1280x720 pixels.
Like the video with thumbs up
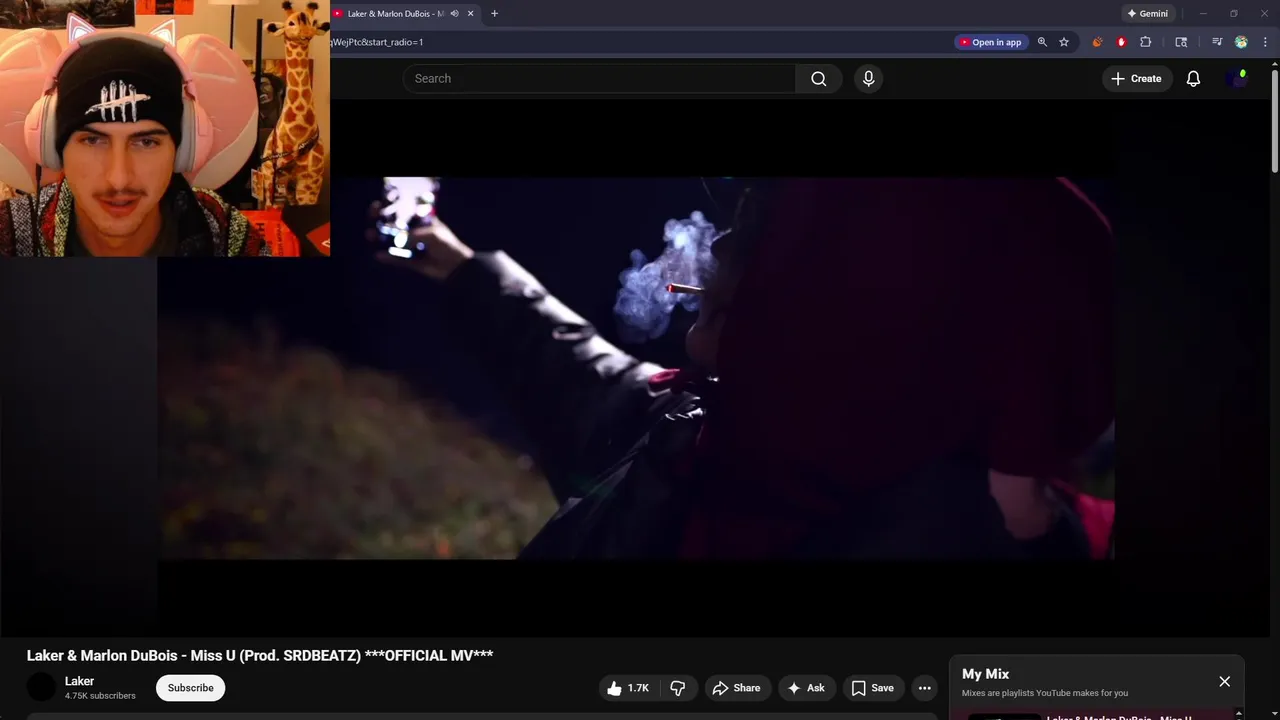pos(627,688)
